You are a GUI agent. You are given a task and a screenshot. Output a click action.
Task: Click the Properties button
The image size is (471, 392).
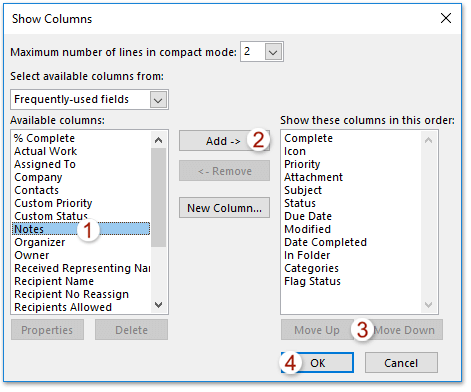(47, 330)
